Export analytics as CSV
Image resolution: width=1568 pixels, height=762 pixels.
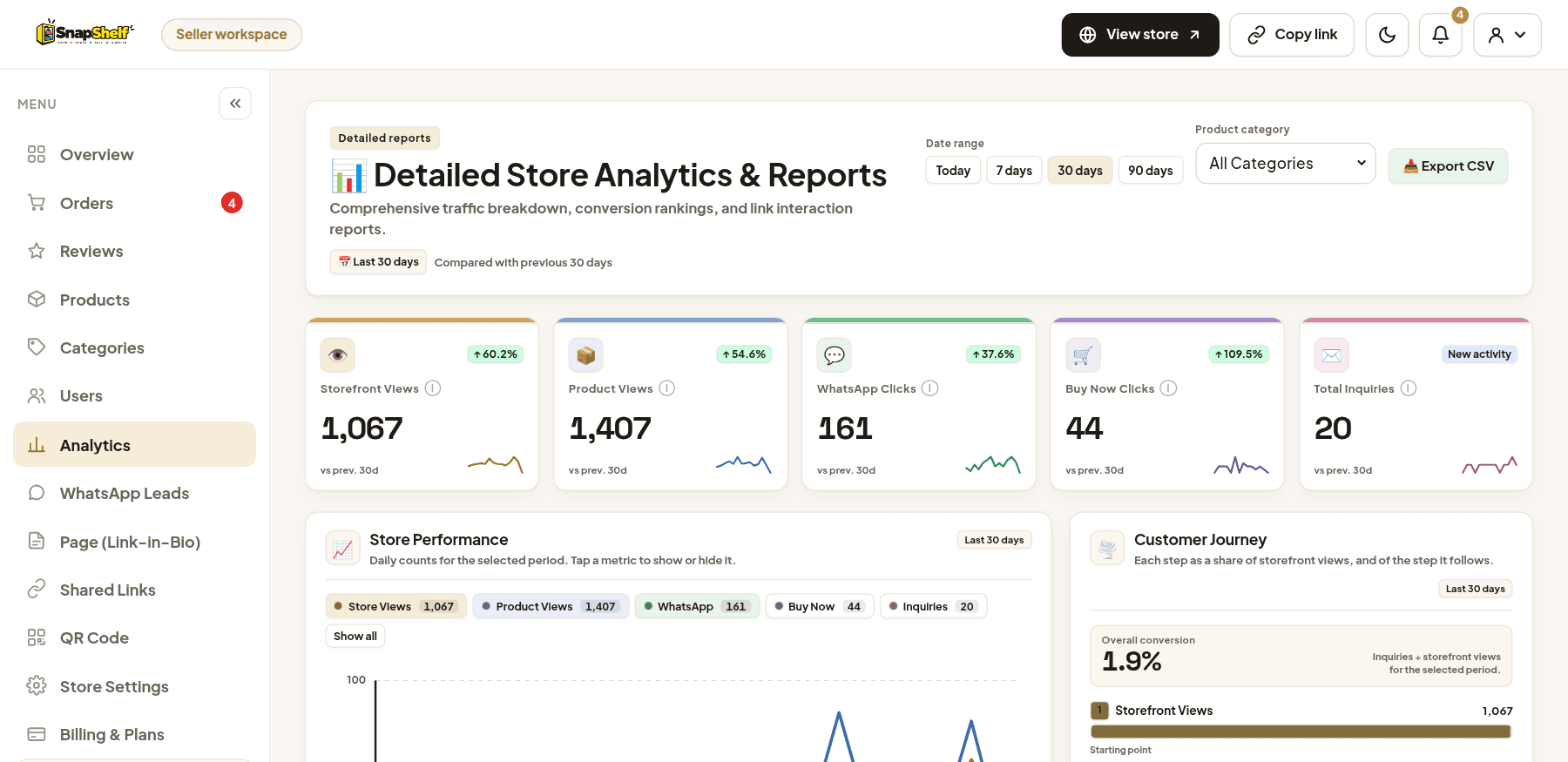(x=1448, y=166)
